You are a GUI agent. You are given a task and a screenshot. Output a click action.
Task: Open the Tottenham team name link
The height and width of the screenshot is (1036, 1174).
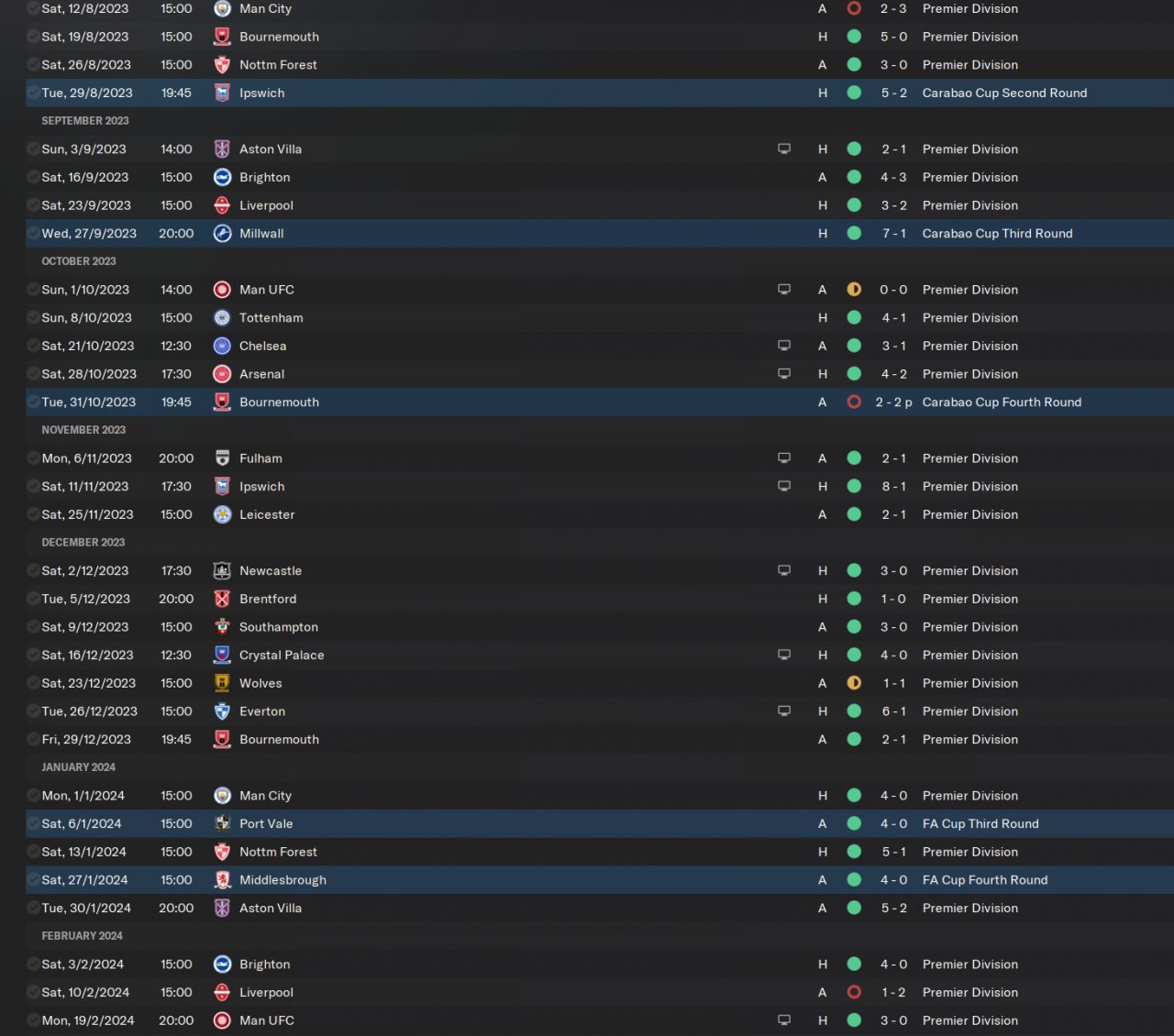pos(271,318)
